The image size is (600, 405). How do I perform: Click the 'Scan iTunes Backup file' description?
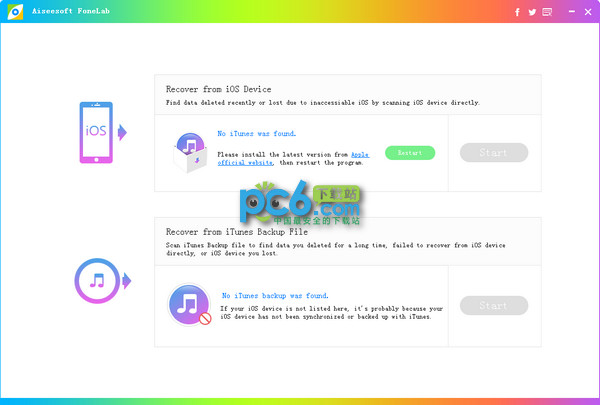tap(336, 249)
